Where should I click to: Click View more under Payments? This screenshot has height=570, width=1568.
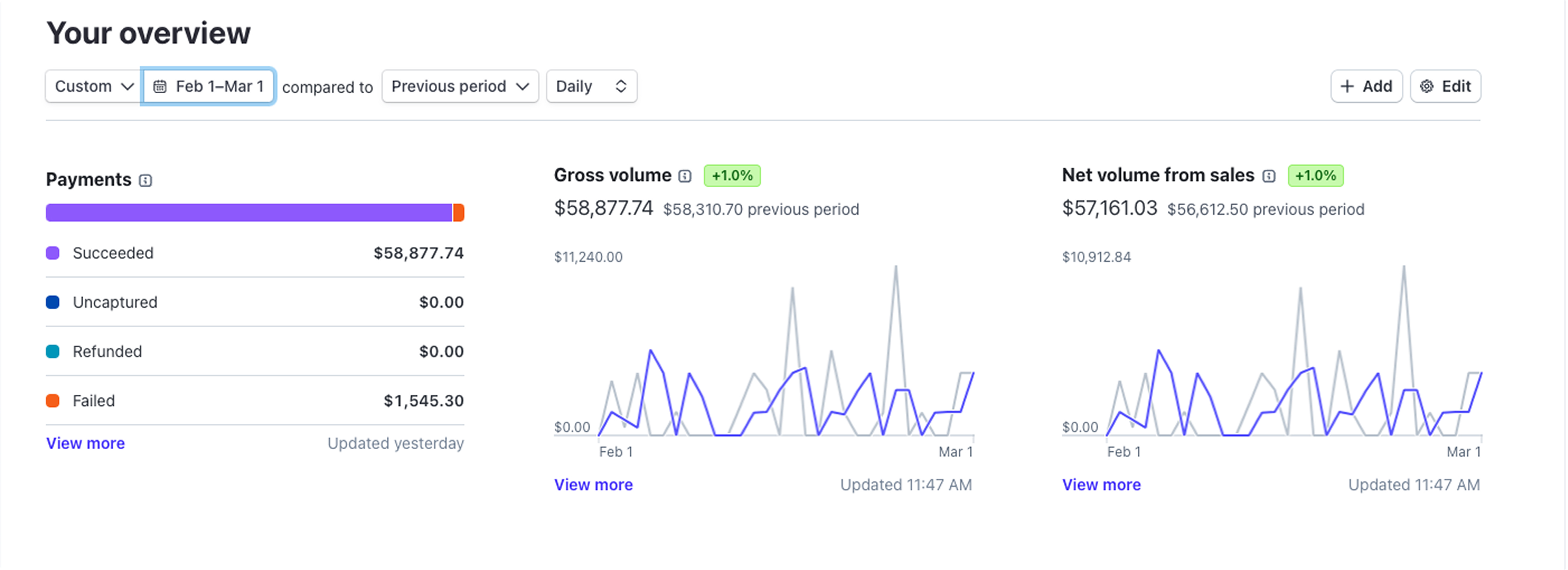tap(85, 444)
